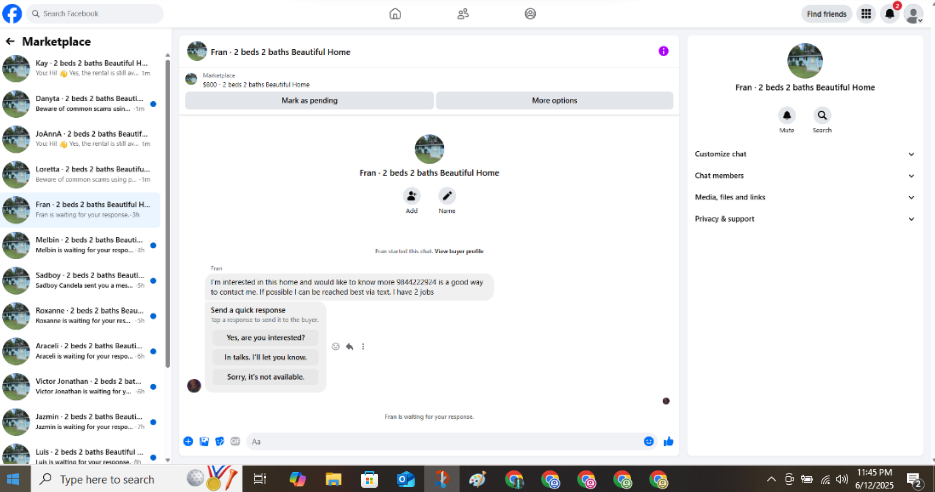Click the Windows 'Type here to search' box

pyautogui.click(x=135, y=479)
